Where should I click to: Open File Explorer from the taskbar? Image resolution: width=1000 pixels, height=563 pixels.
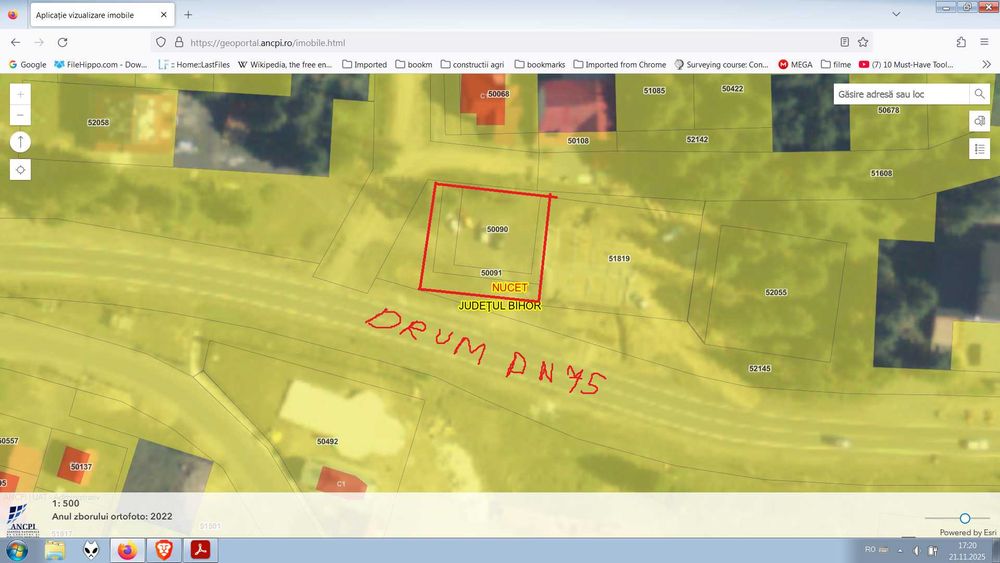pos(55,550)
